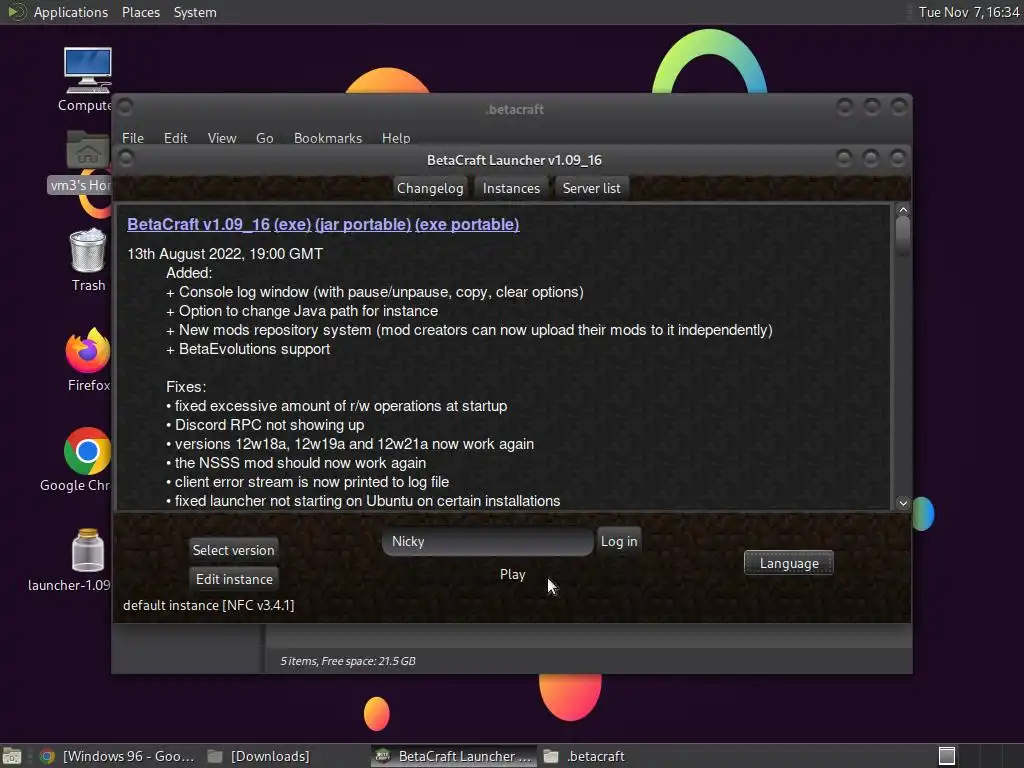Open the BetaCraft v1.09_16 link
The width and height of the screenshot is (1024, 768).
199,224
